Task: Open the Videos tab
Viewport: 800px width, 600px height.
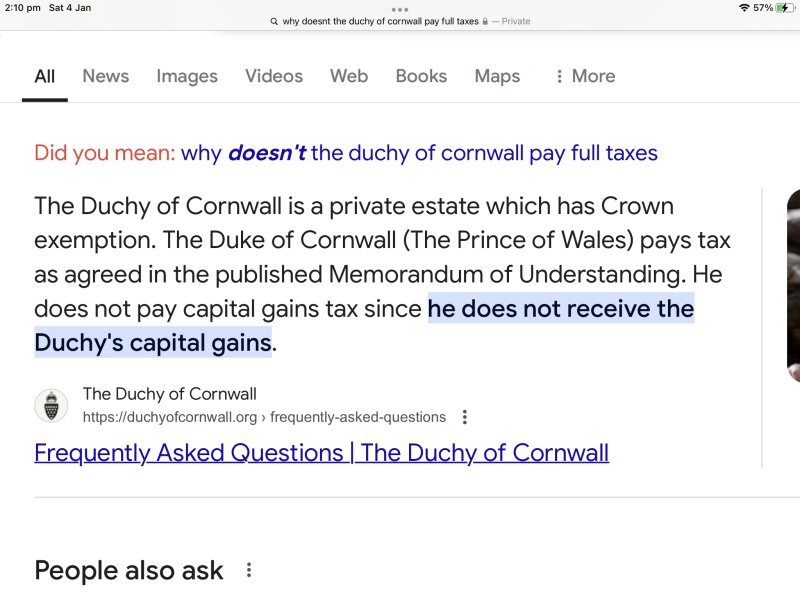Action: click(274, 77)
